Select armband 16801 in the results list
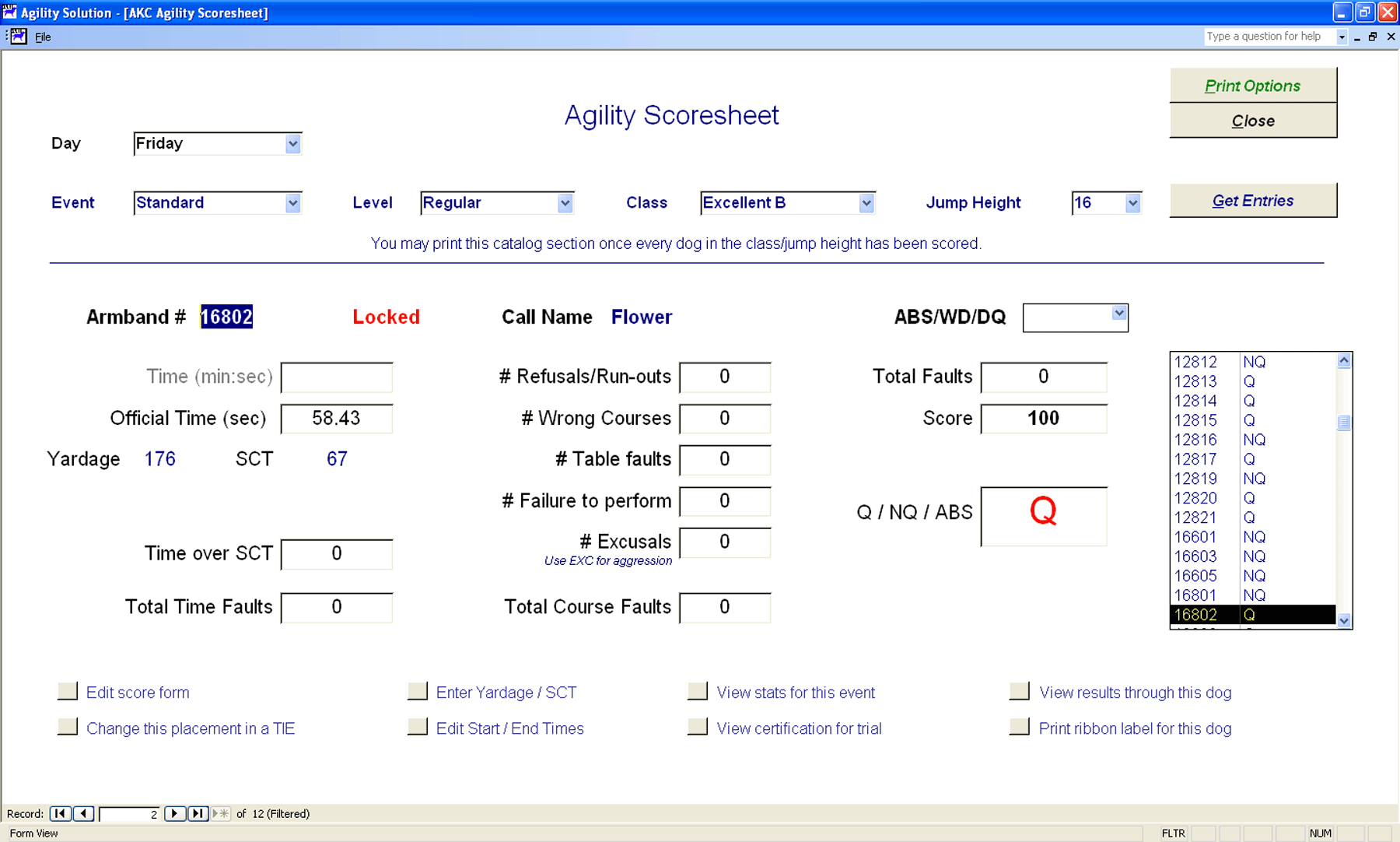 coord(1198,595)
